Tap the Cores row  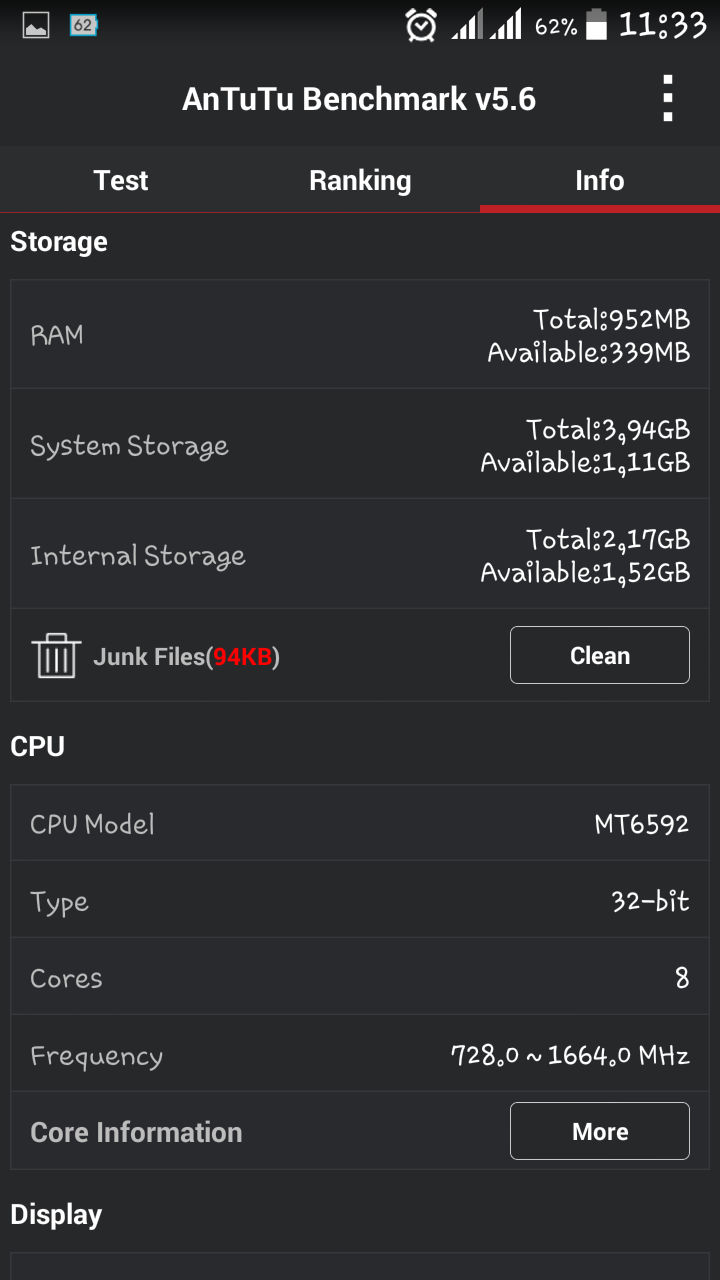click(360, 978)
